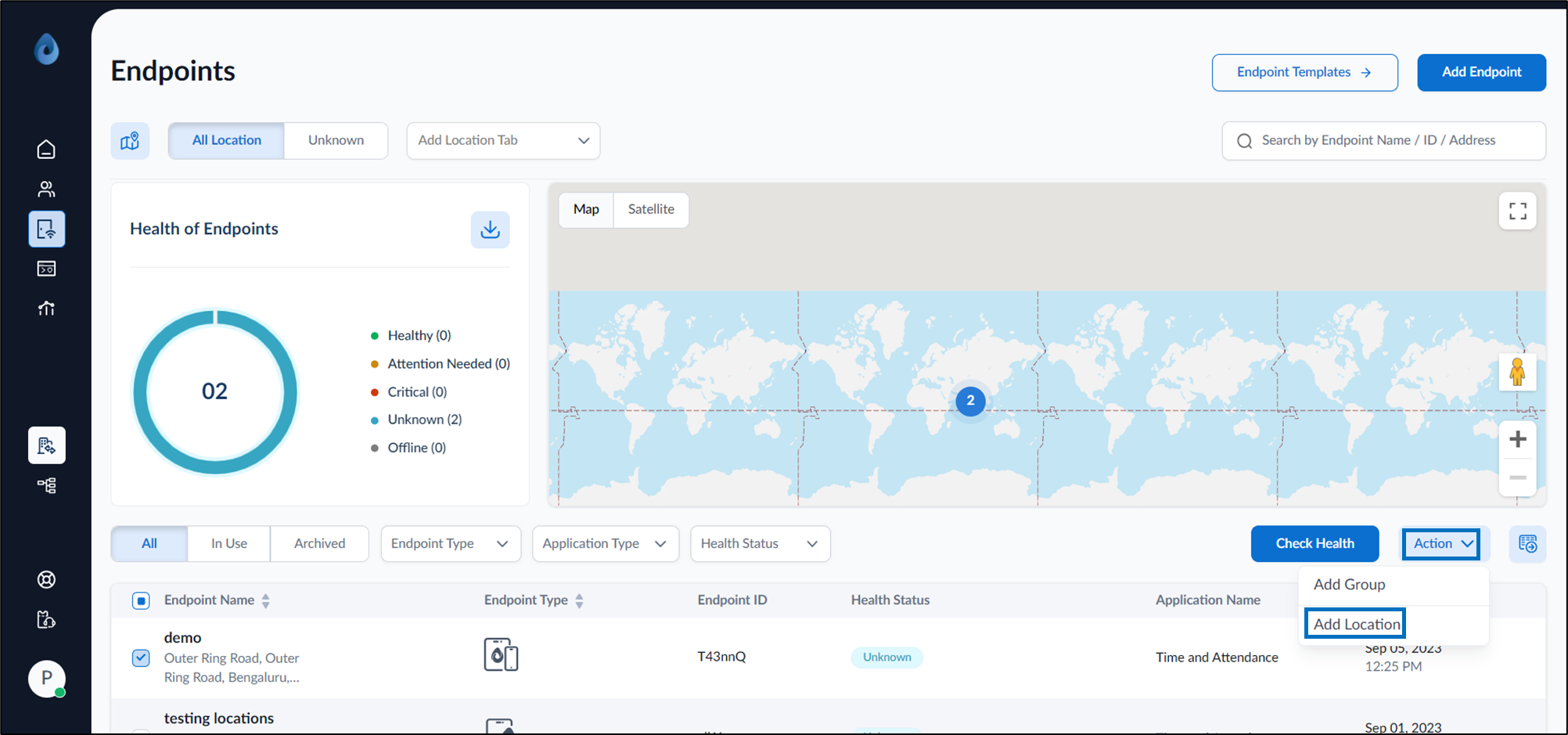Open the help lifebuoy icon in sidebar
The image size is (1568, 735).
[46, 580]
